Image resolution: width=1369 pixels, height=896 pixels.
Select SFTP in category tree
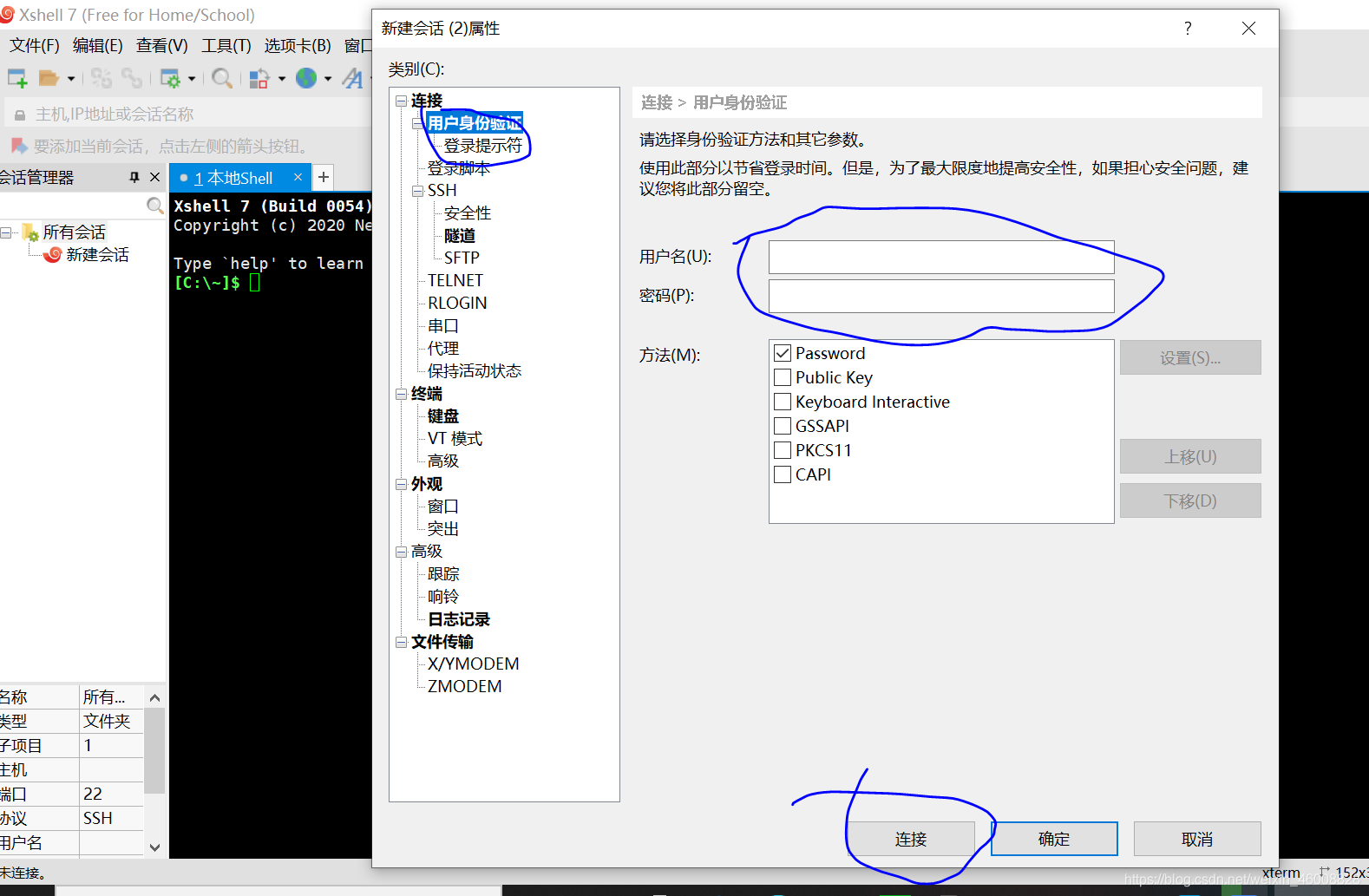pyautogui.click(x=462, y=258)
